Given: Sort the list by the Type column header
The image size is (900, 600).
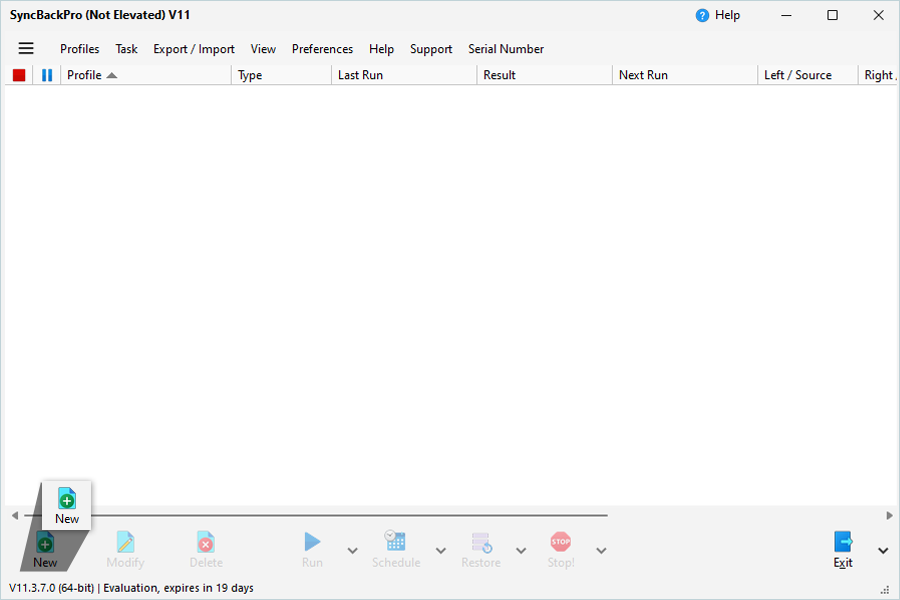Looking at the screenshot, I should [x=281, y=75].
